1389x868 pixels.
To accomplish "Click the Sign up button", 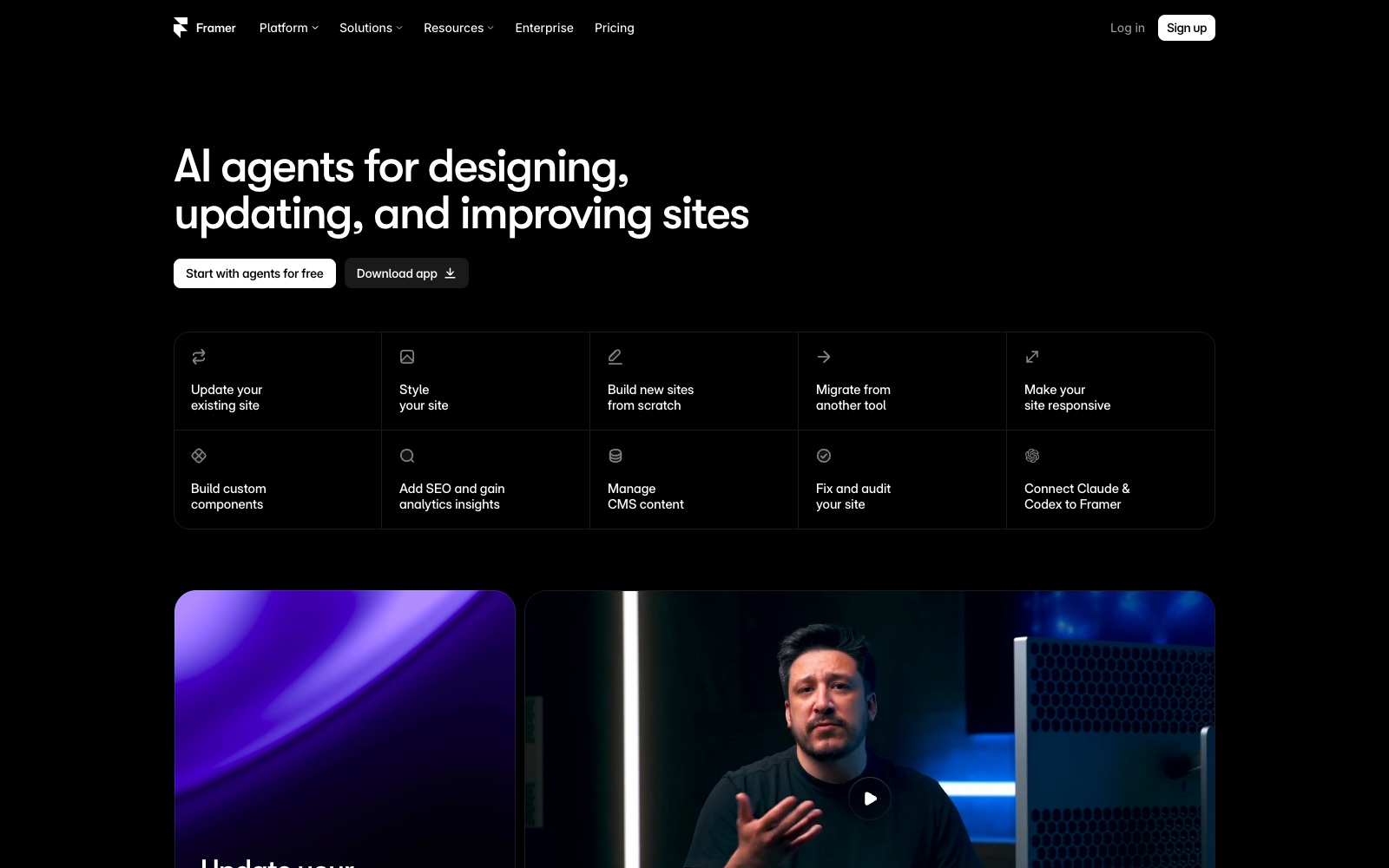I will [x=1187, y=28].
